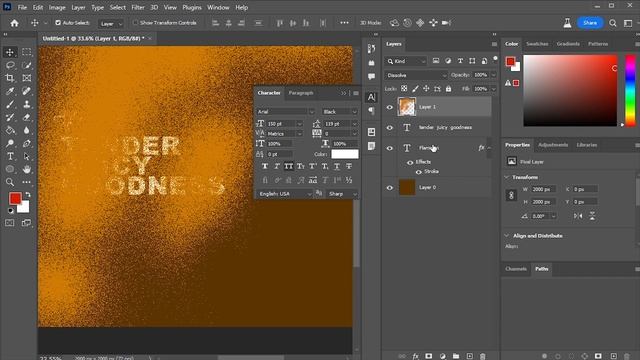This screenshot has width=640, height=360.
Task: Toggle Effects visibility eye
Action: tap(410, 162)
